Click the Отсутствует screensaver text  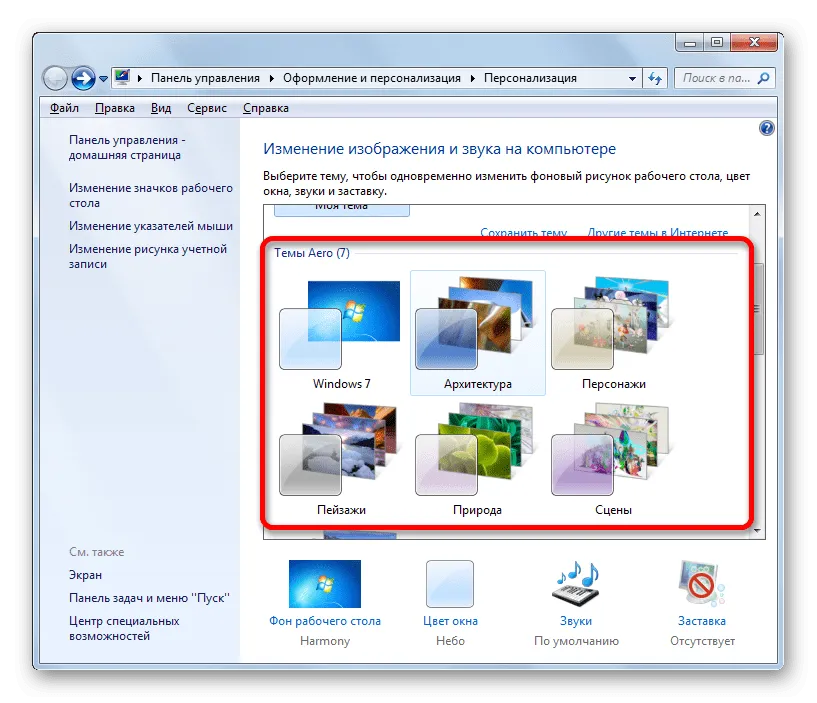click(x=702, y=641)
